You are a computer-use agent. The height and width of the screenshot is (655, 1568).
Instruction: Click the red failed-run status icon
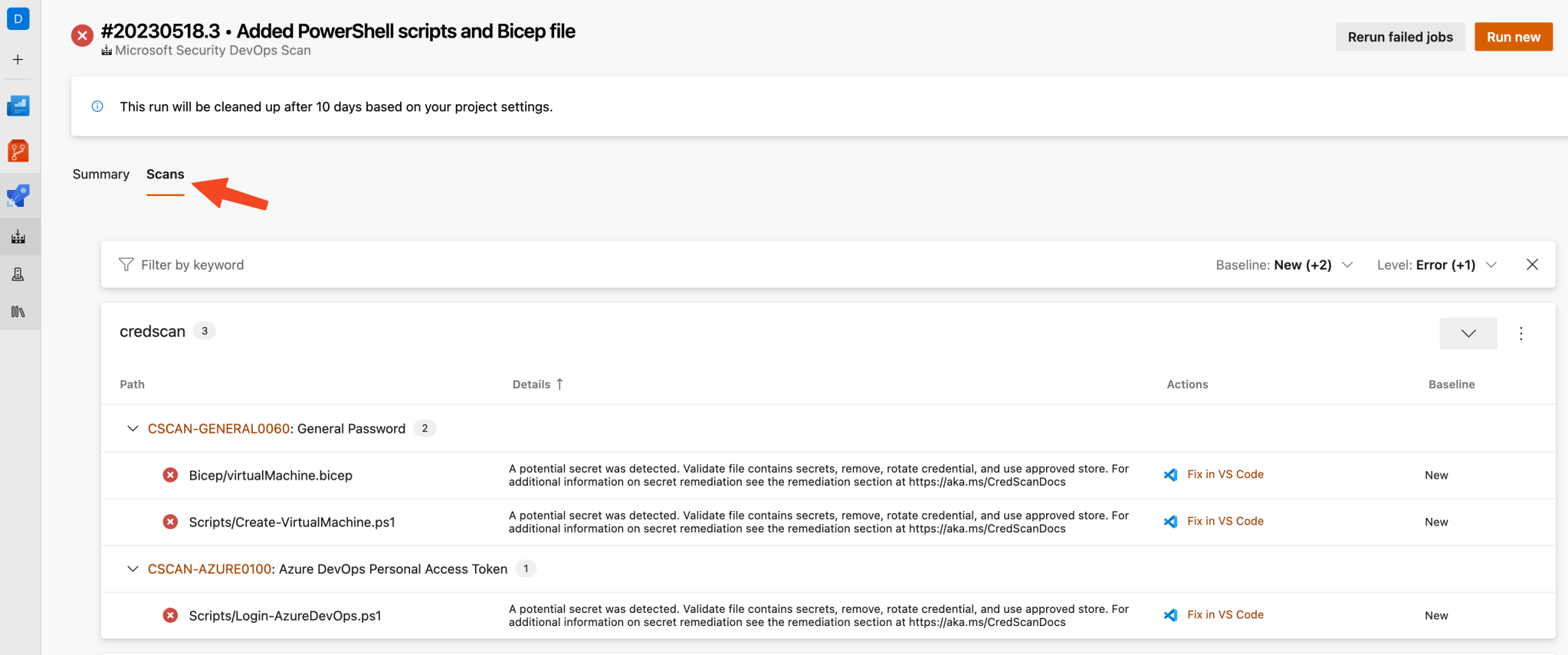coord(82,35)
